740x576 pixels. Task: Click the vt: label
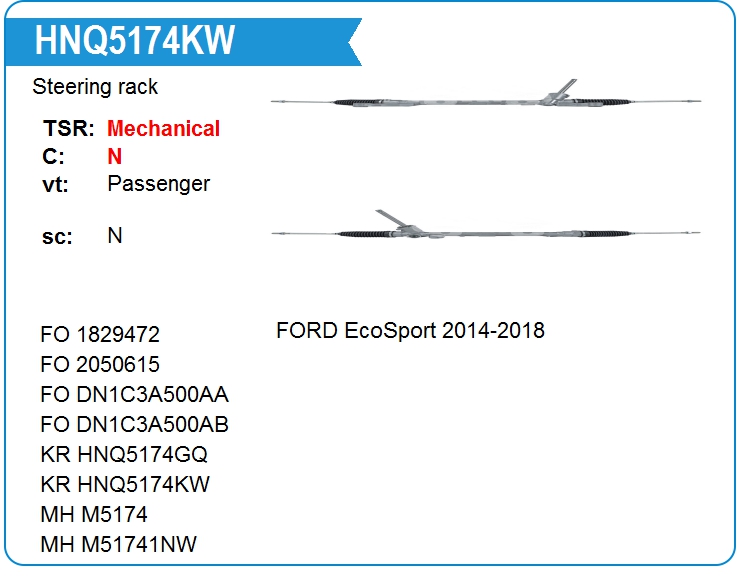click(55, 184)
